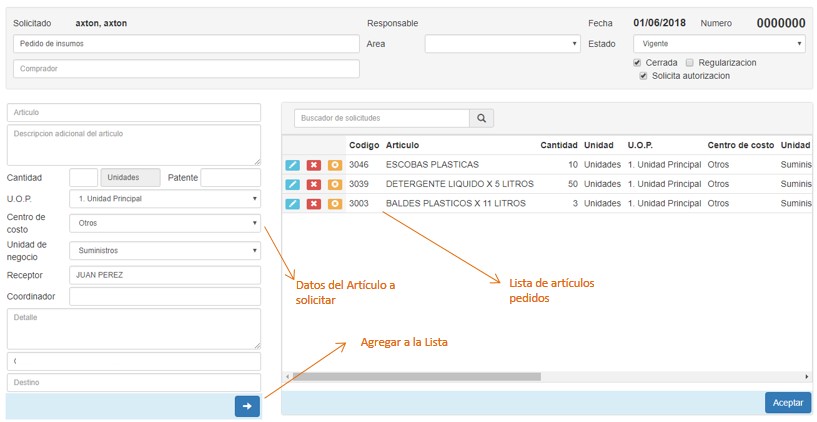Toggle the Cerrada checkbox

638,63
